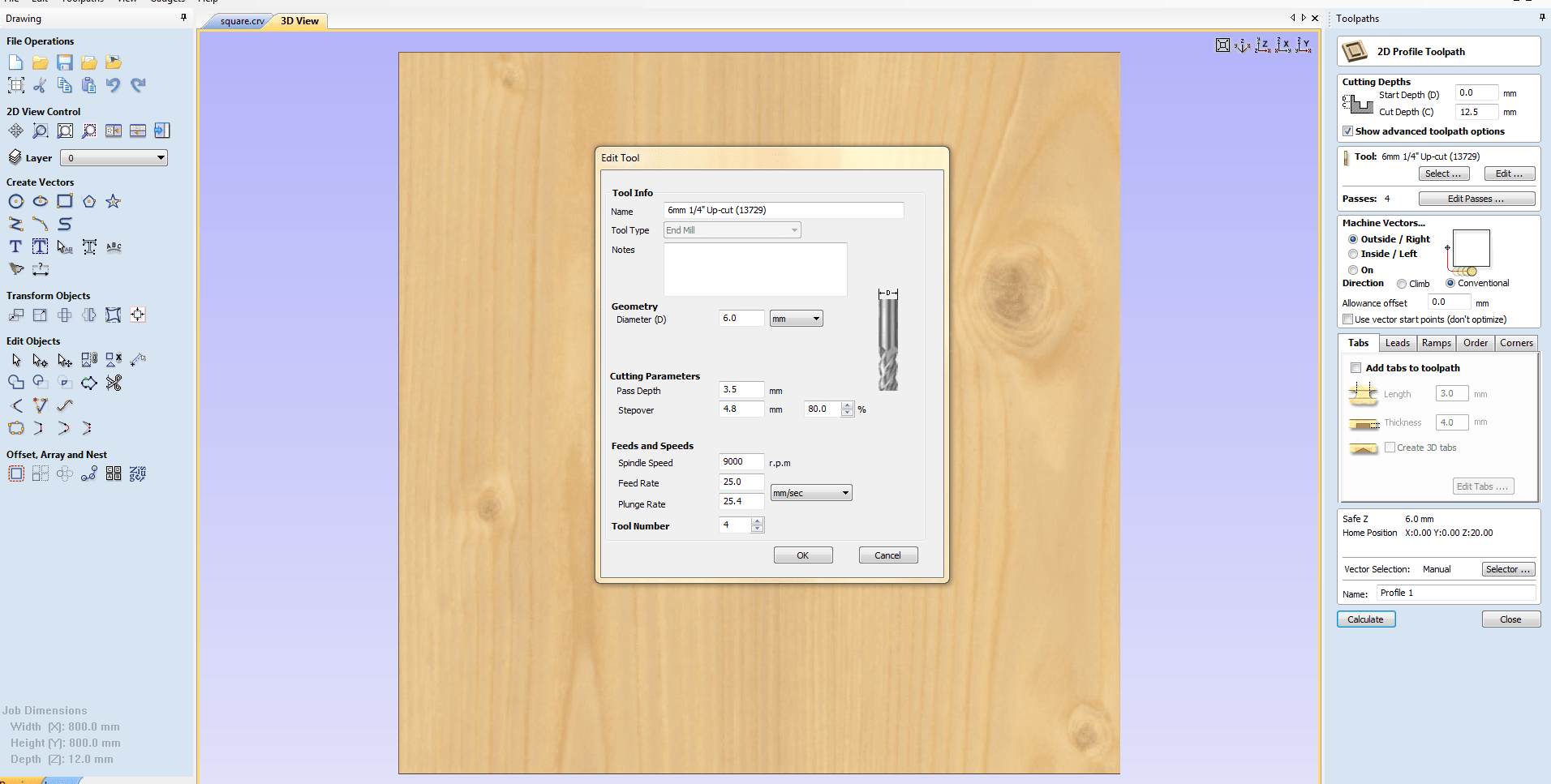Open the Nest parts tool icon
The image size is (1551, 784).
pyautogui.click(x=138, y=473)
